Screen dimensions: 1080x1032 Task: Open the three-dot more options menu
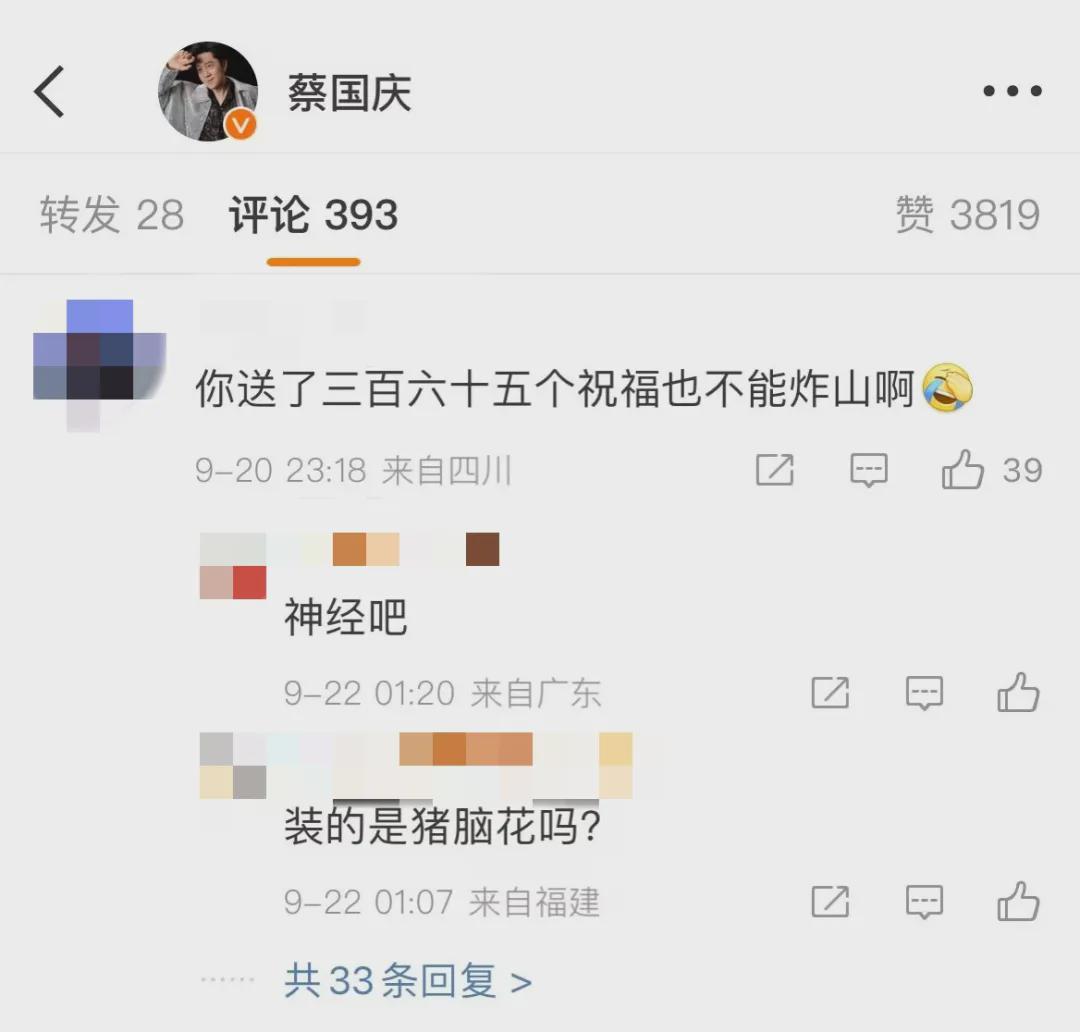tap(1012, 91)
